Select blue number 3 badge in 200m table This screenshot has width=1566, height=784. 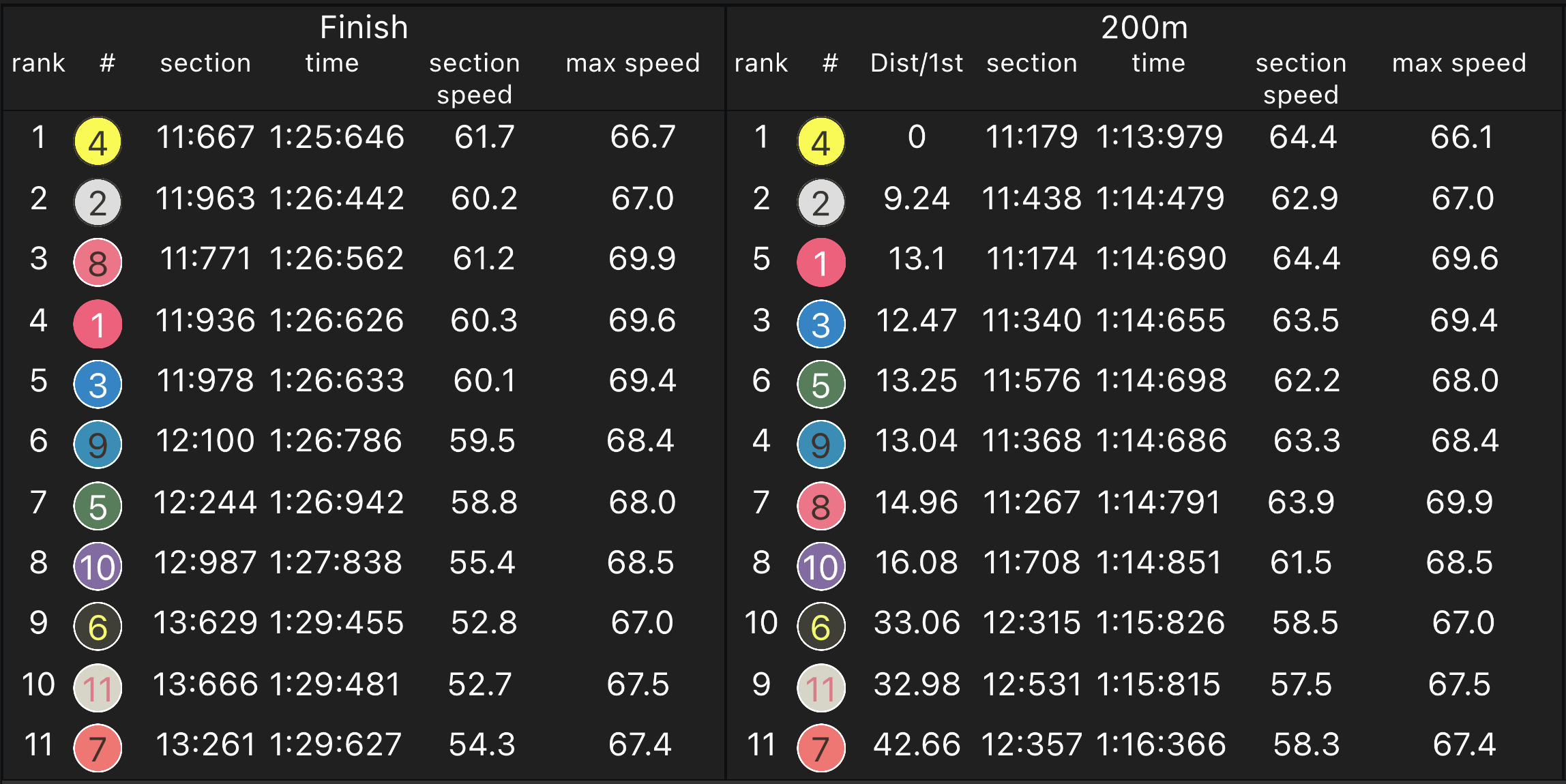tap(821, 324)
